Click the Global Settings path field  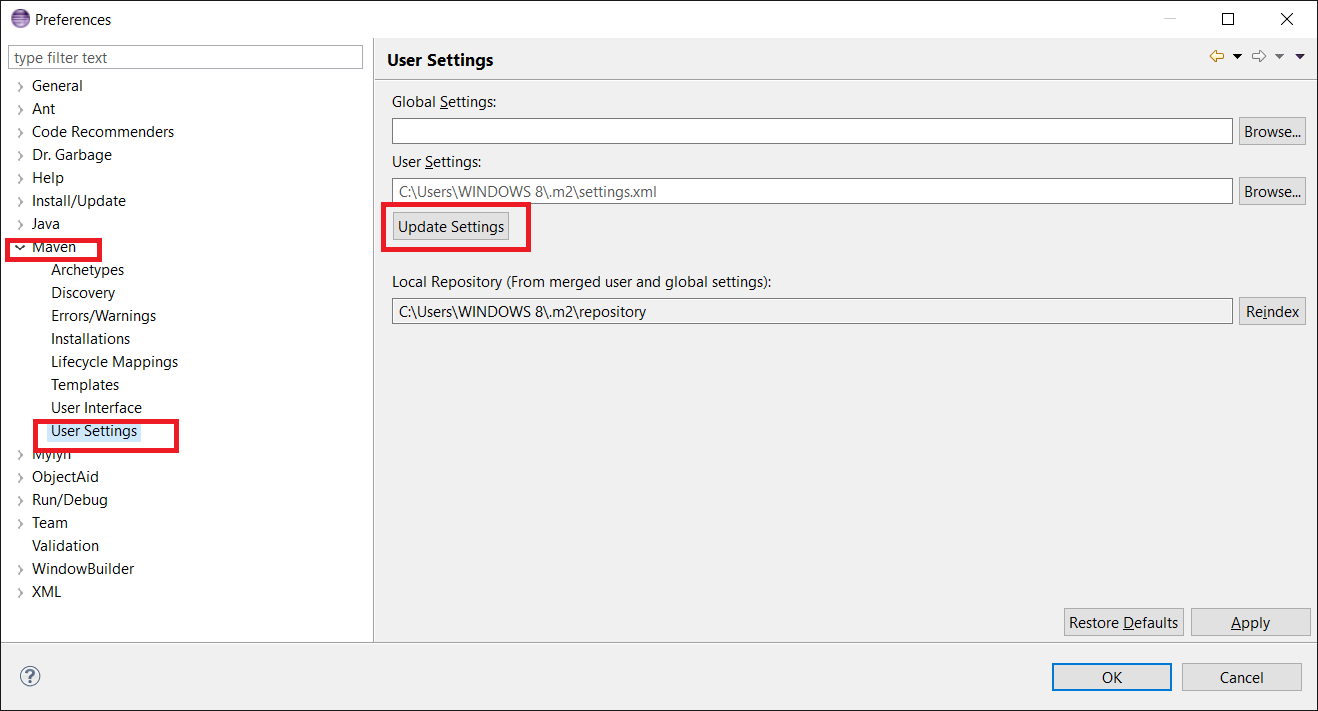point(812,131)
